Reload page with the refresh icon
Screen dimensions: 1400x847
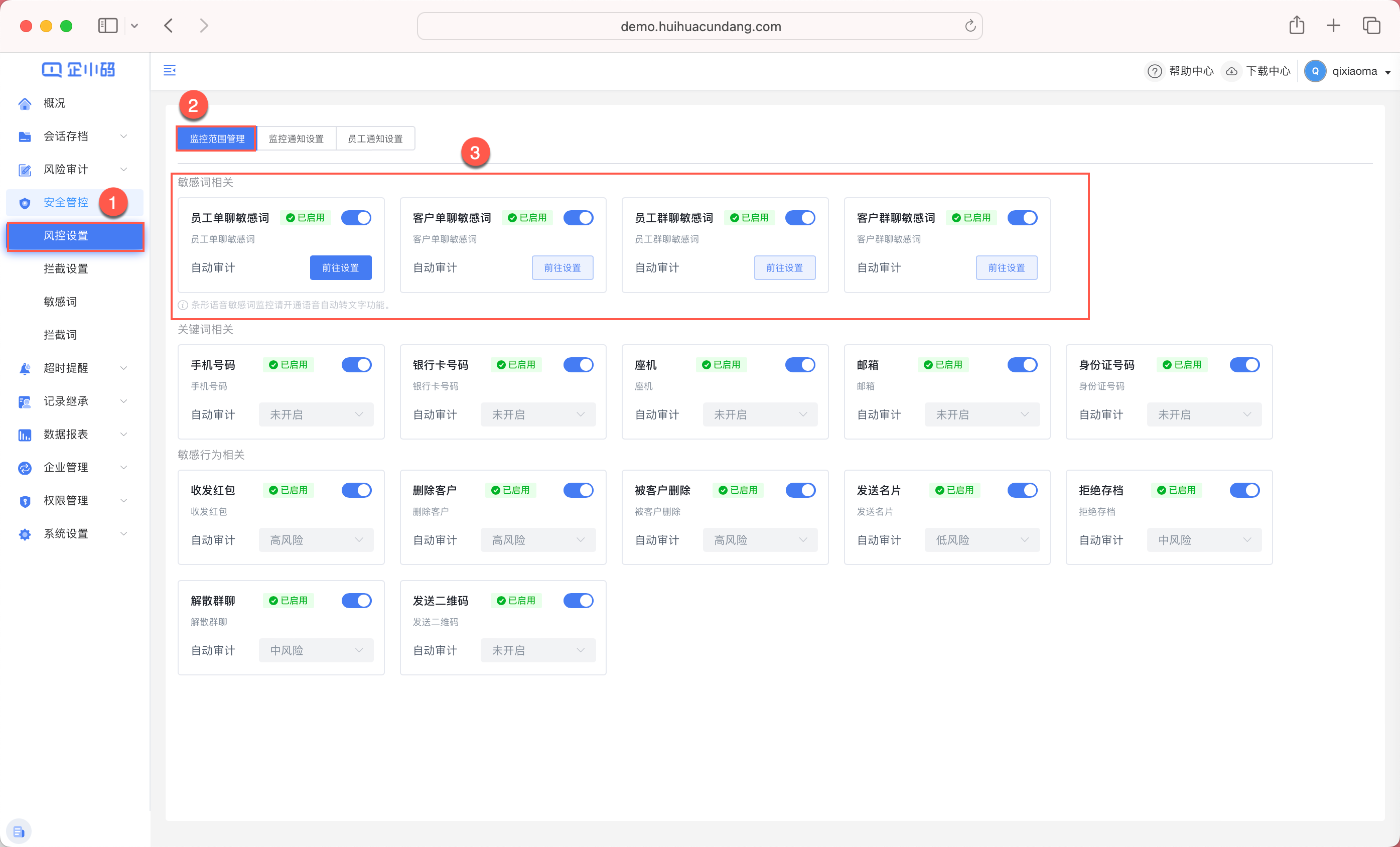tap(970, 26)
